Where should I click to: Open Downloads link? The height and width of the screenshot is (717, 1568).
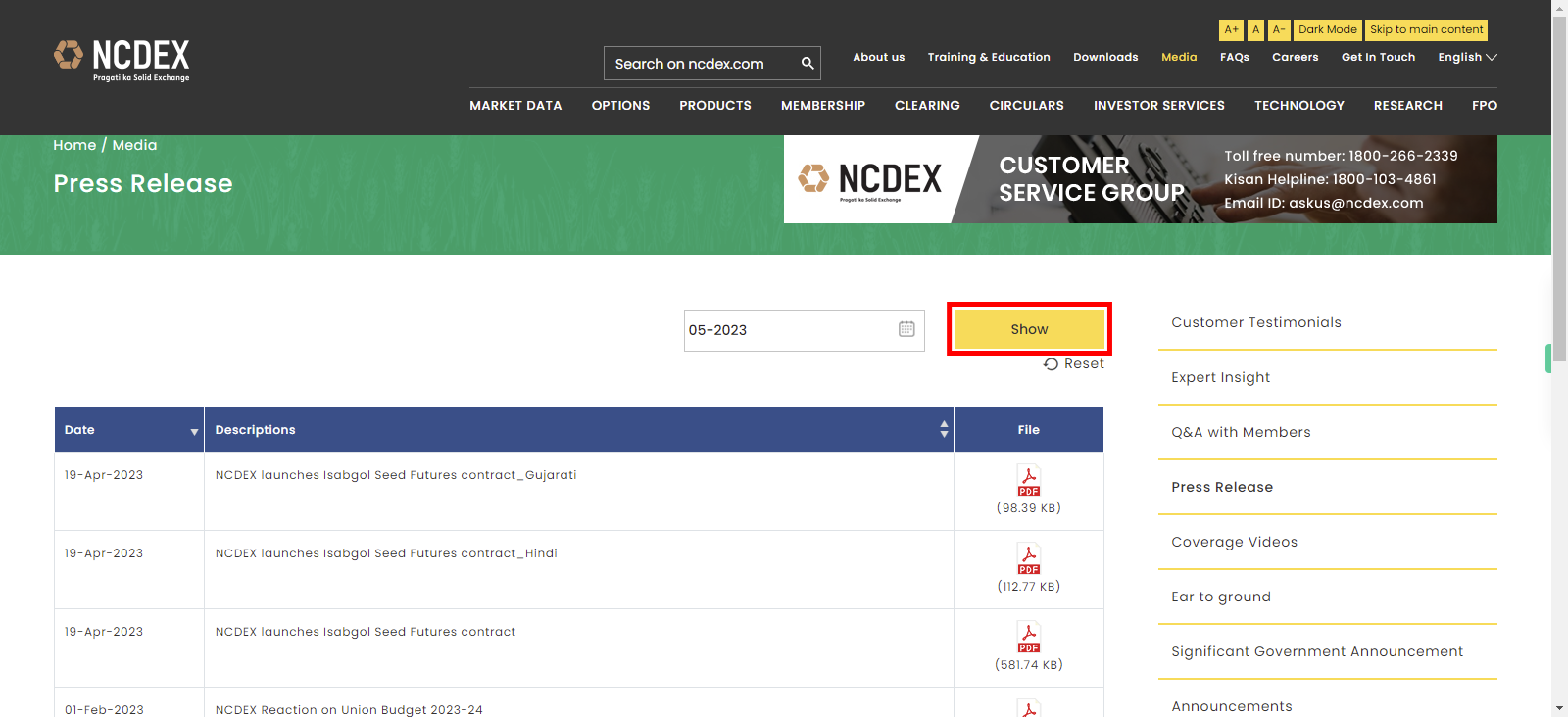pos(1105,57)
